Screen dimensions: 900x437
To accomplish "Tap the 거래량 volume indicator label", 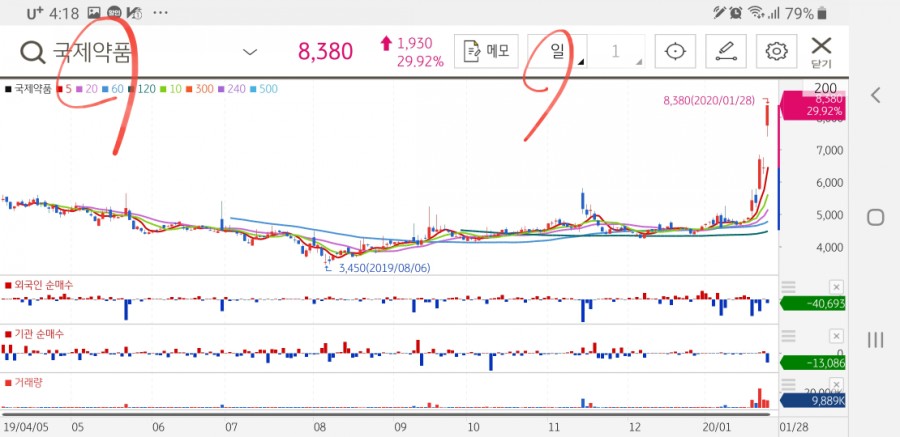I will (24, 382).
